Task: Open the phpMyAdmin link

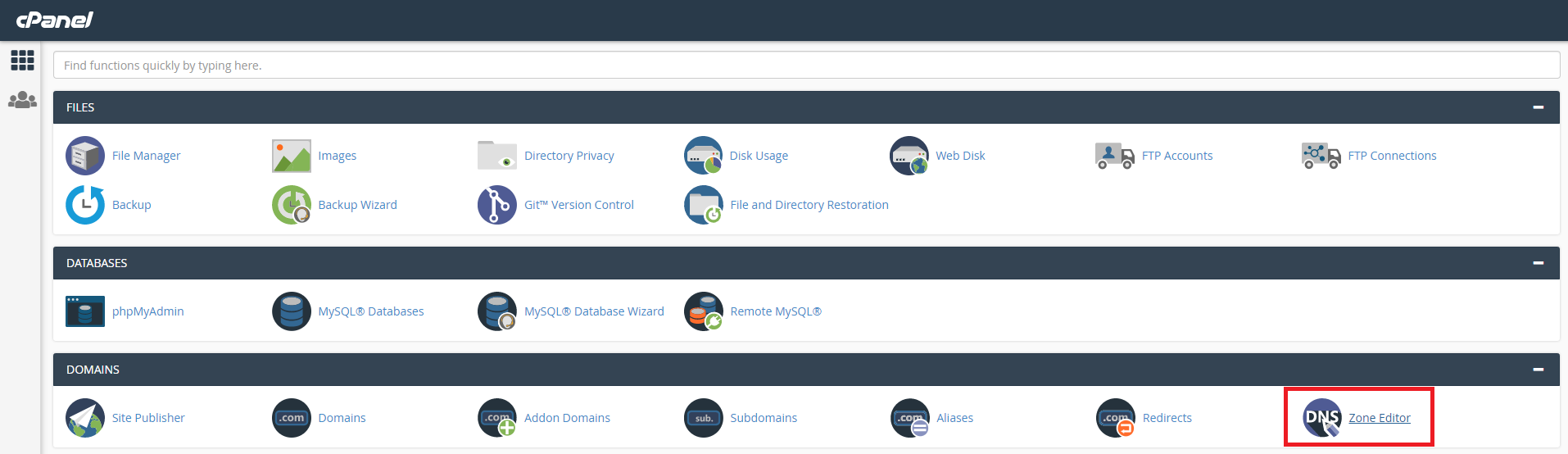Action: coord(148,311)
